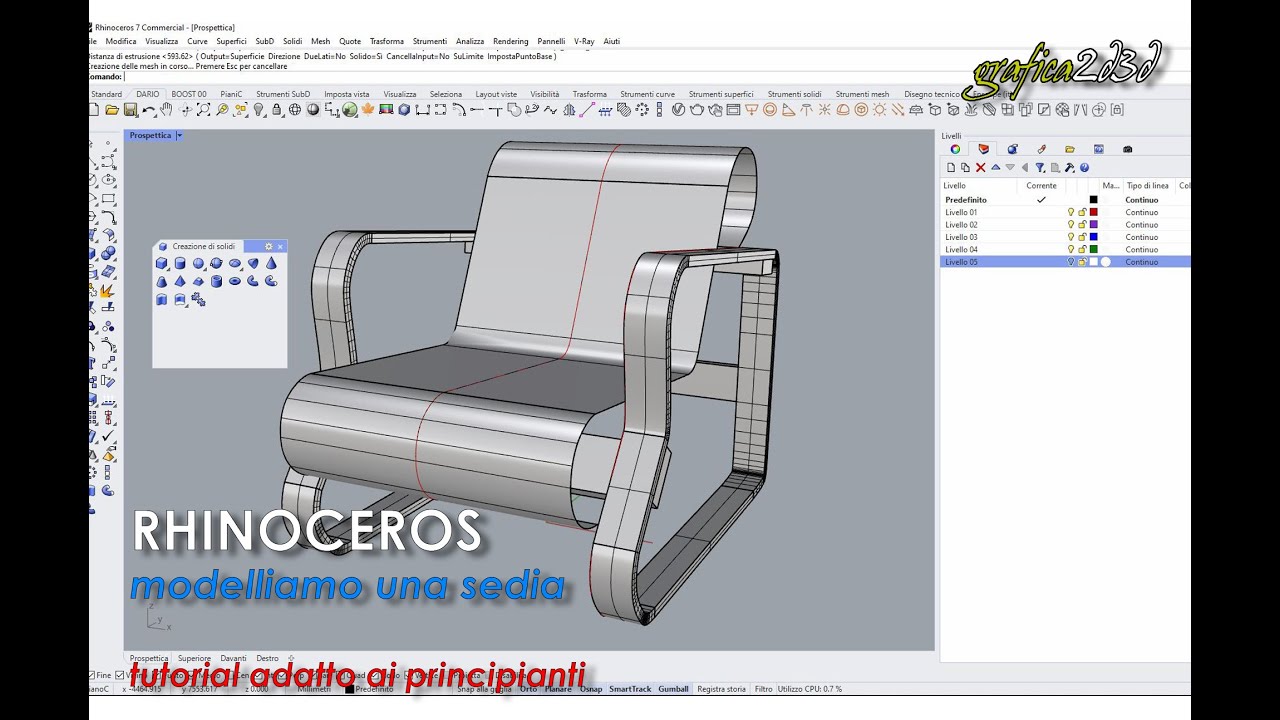The image size is (1280, 720).
Task: Change the red color of Livello 01
Action: (1093, 212)
